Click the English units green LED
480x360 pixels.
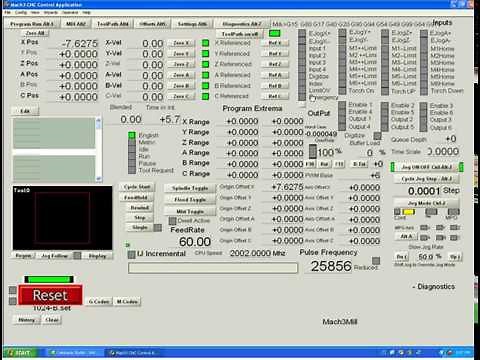click(132, 135)
